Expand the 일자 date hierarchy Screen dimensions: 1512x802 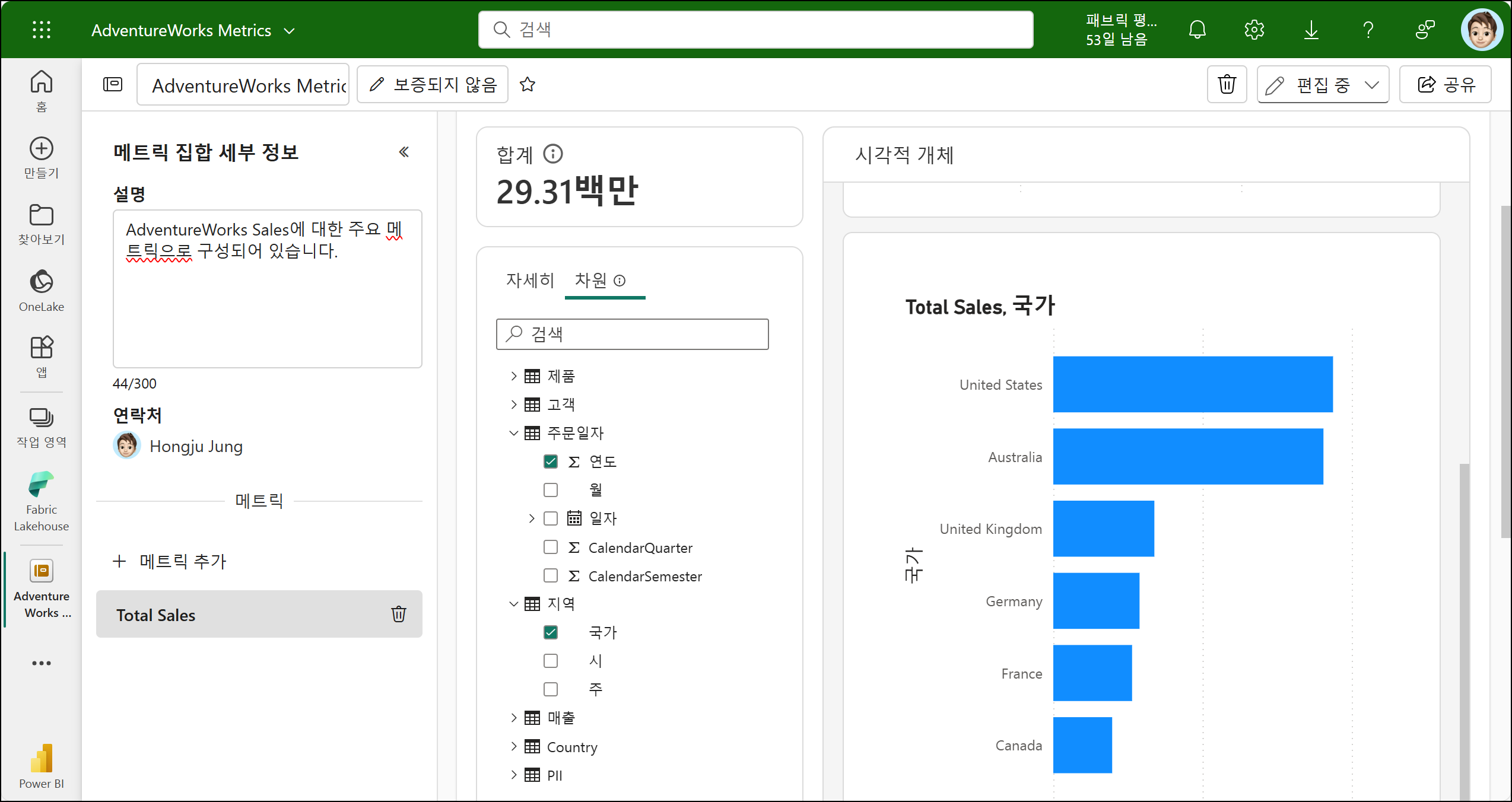point(532,518)
